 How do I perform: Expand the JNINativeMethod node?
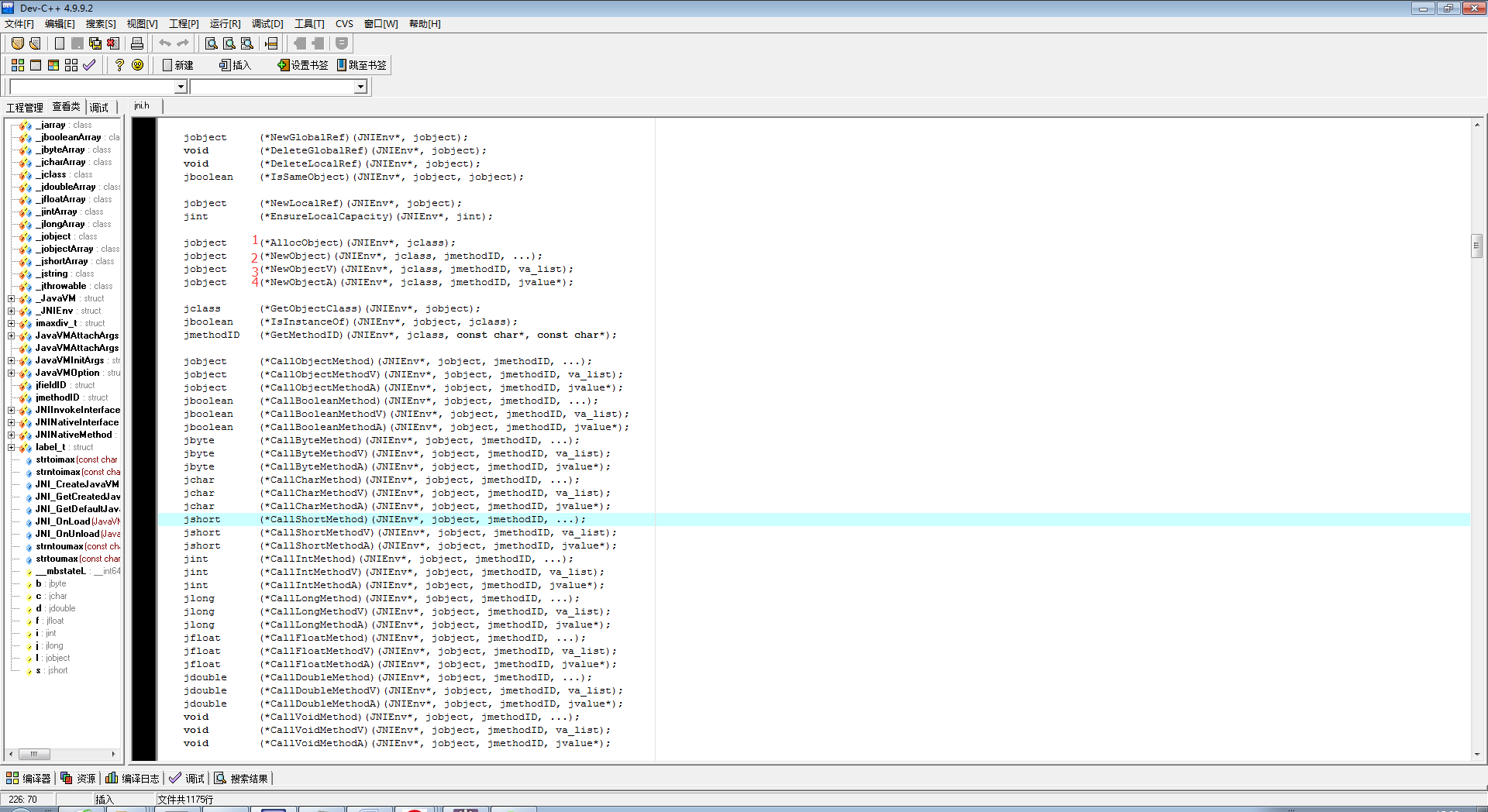(x=12, y=435)
